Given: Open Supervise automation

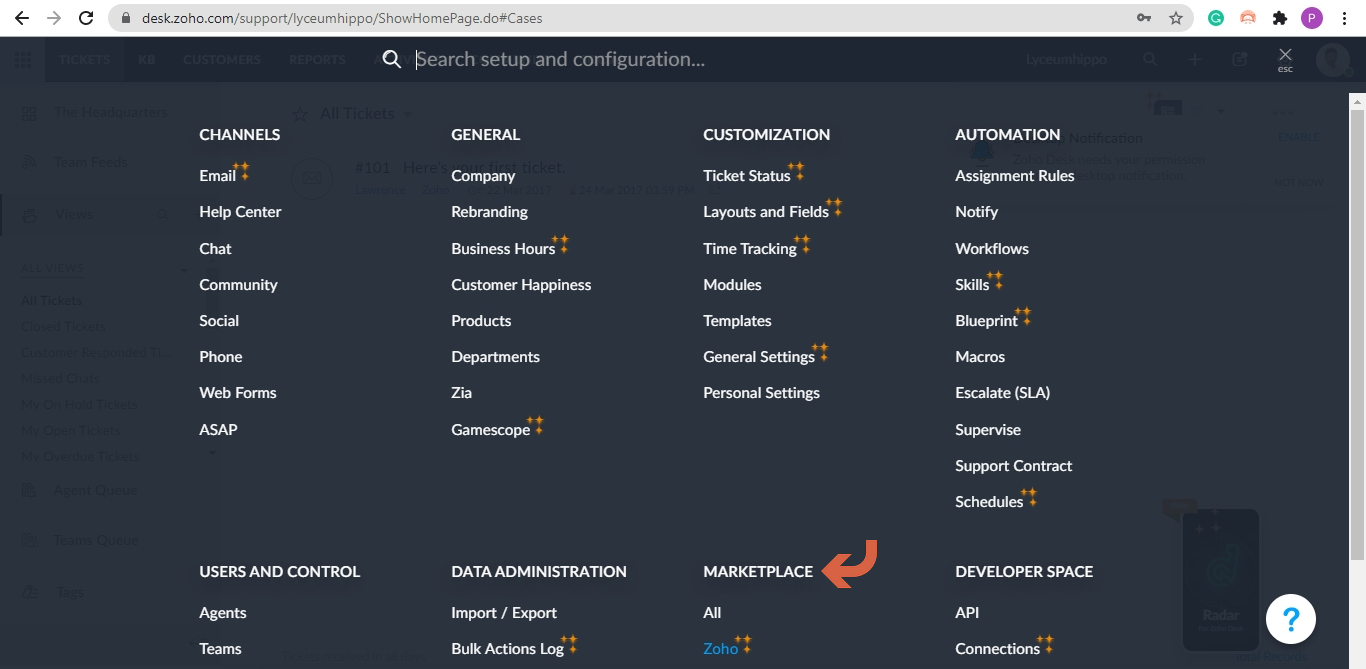Looking at the screenshot, I should [988, 429].
